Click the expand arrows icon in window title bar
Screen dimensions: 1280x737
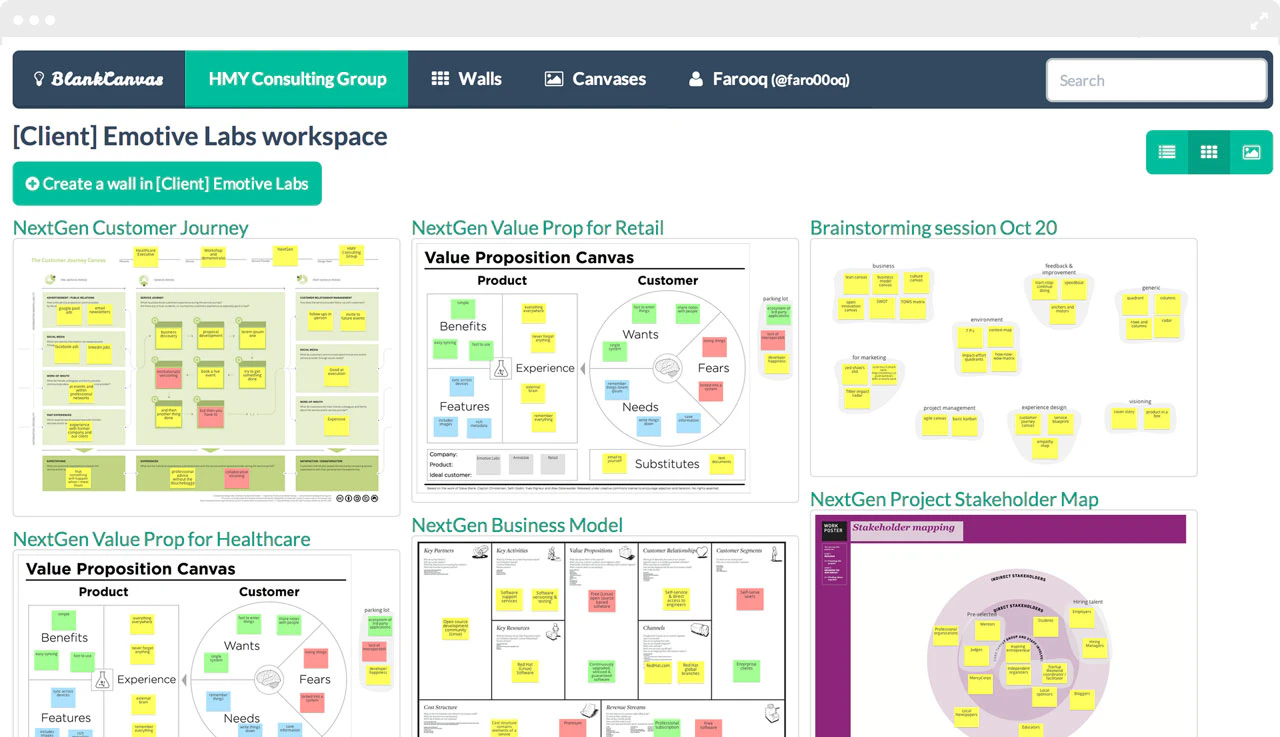point(1259,20)
